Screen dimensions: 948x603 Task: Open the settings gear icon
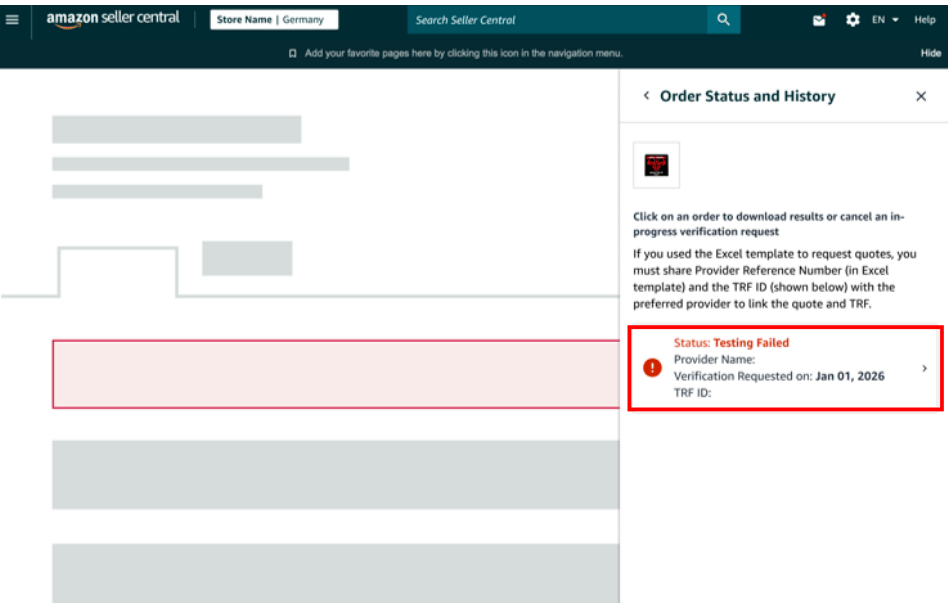(852, 20)
